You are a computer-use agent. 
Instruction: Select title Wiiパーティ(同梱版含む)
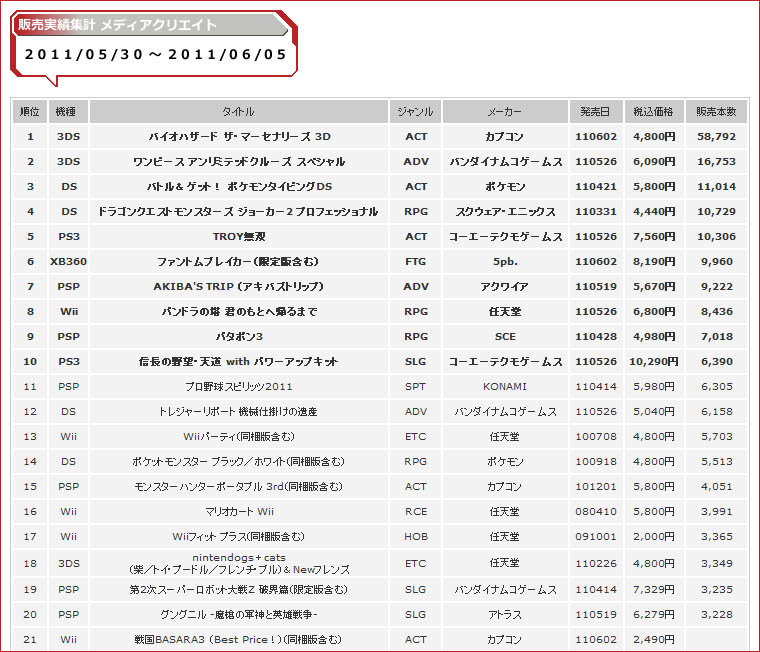pyautogui.click(x=239, y=437)
